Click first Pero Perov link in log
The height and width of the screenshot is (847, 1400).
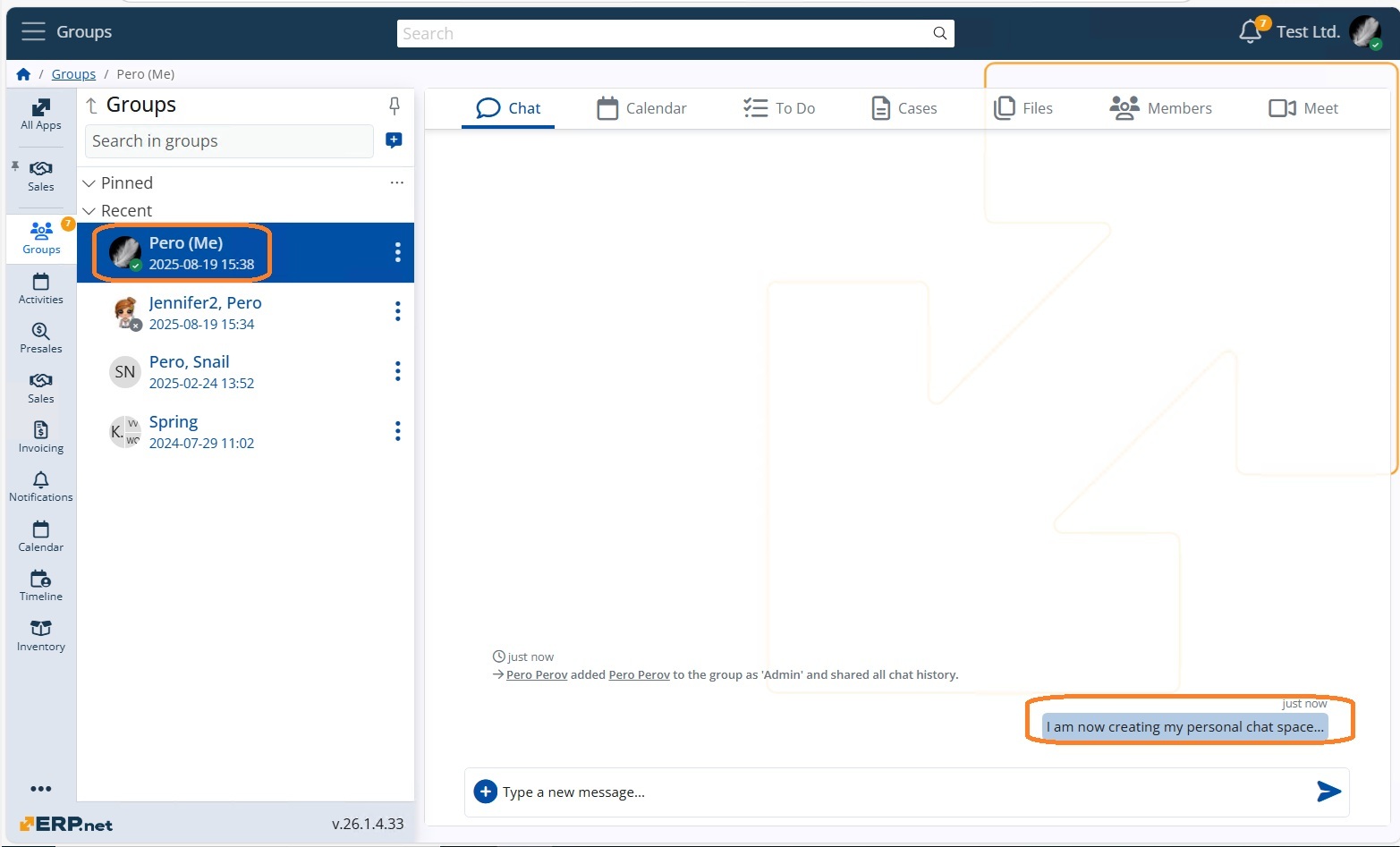[537, 674]
